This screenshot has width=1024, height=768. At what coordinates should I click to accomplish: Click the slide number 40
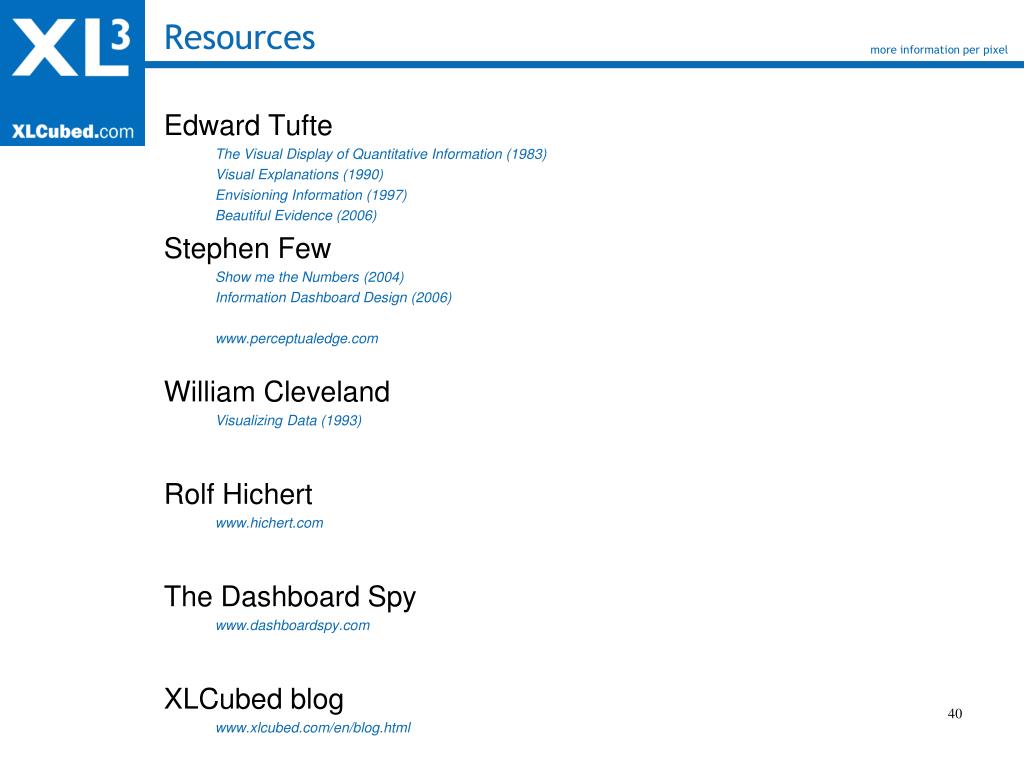point(955,714)
